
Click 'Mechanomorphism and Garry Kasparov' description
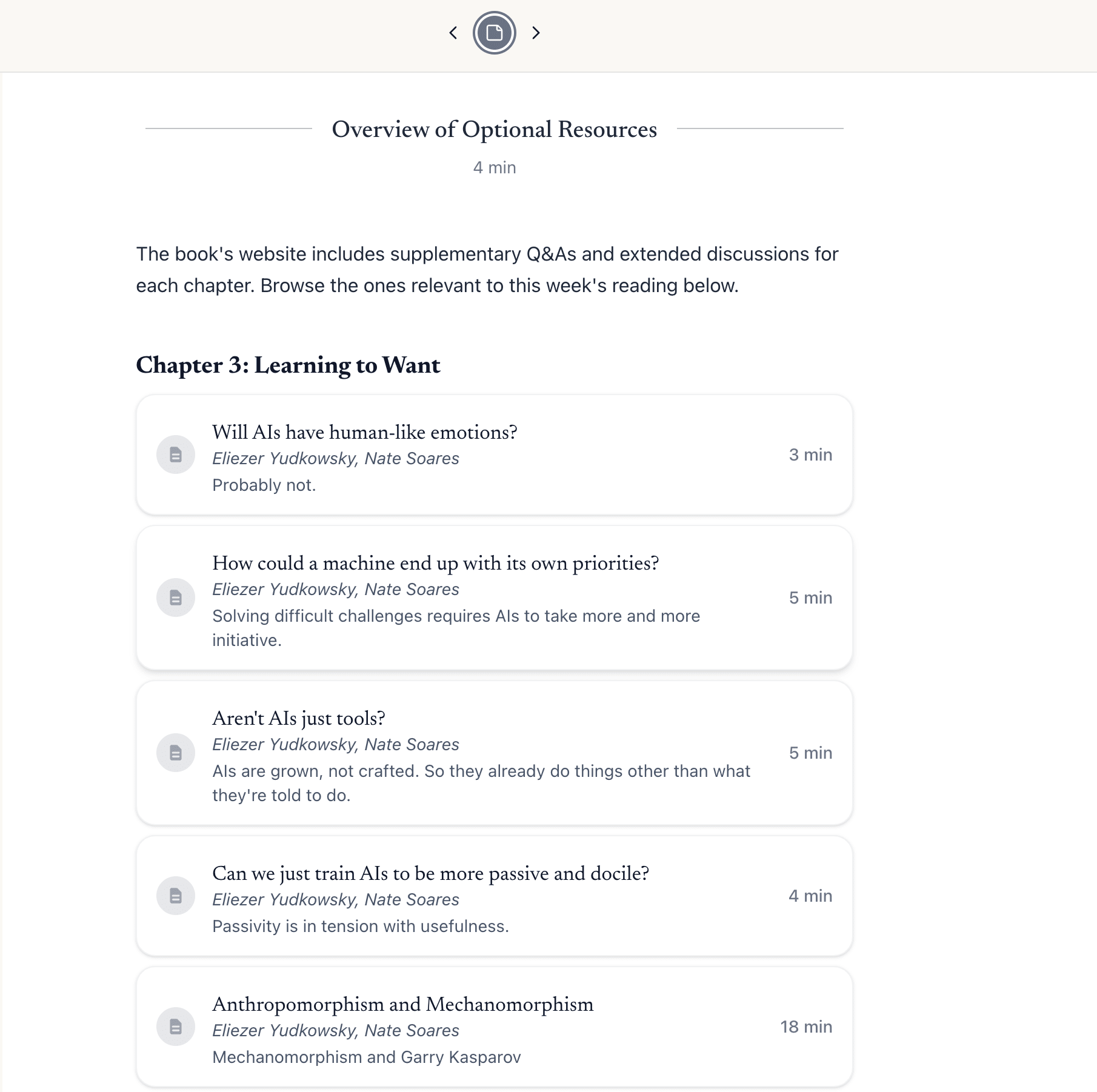point(367,1057)
